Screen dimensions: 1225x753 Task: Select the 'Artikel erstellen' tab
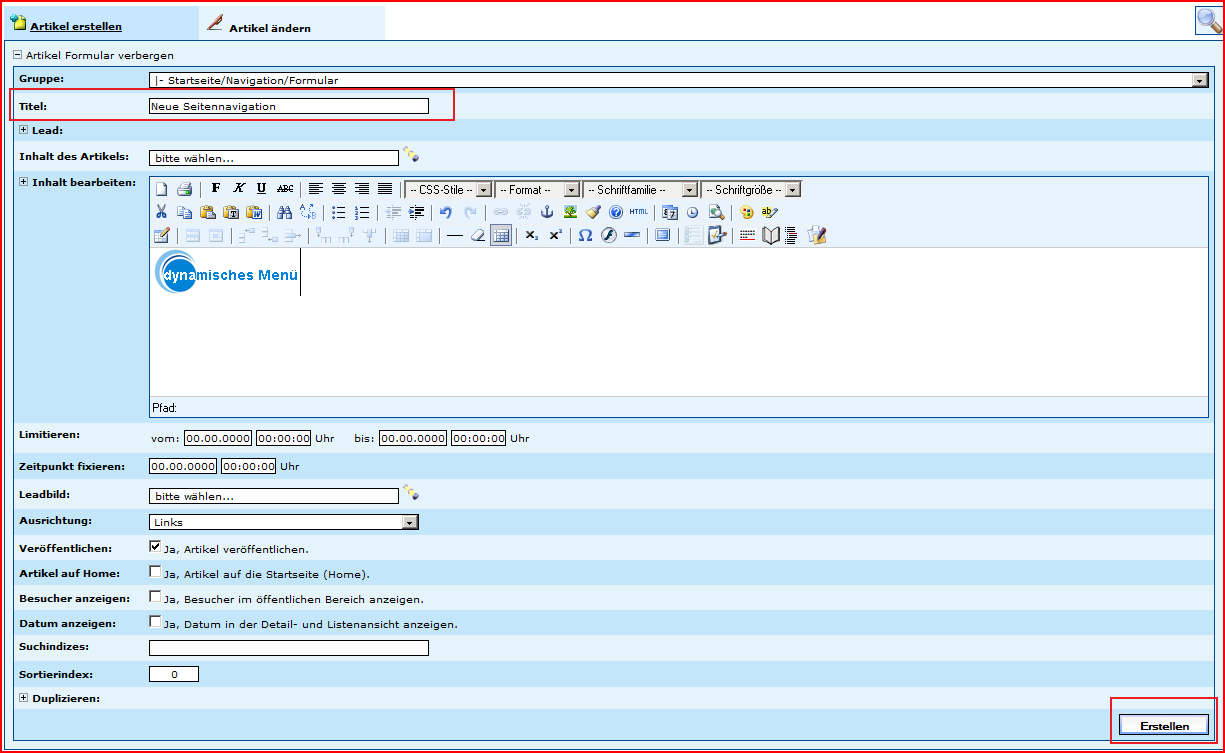click(x=76, y=26)
